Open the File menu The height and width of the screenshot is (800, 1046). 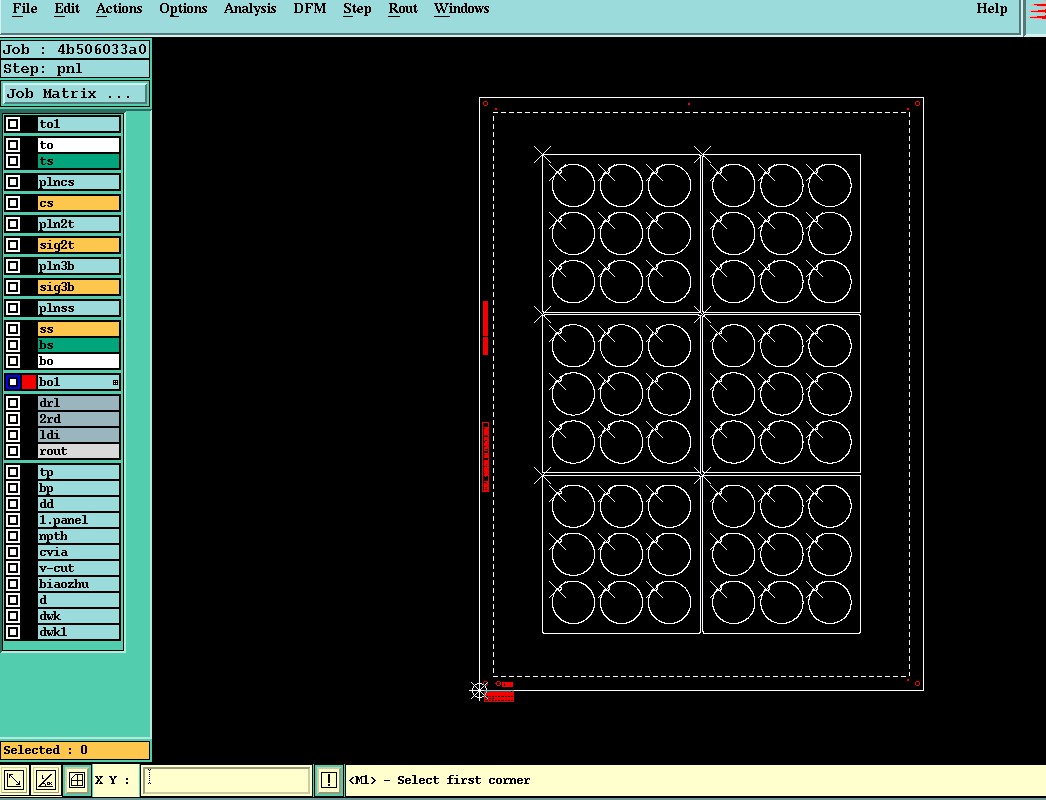tap(25, 9)
